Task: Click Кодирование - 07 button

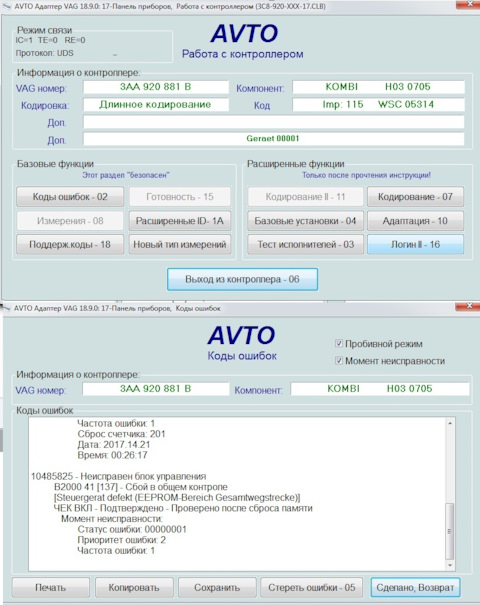Action: (x=415, y=197)
